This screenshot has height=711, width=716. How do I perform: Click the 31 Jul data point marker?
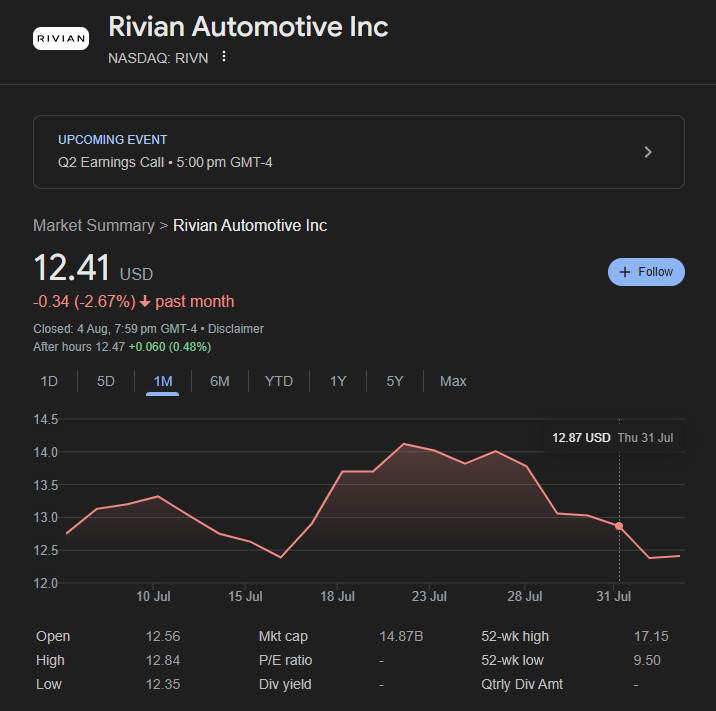click(619, 526)
